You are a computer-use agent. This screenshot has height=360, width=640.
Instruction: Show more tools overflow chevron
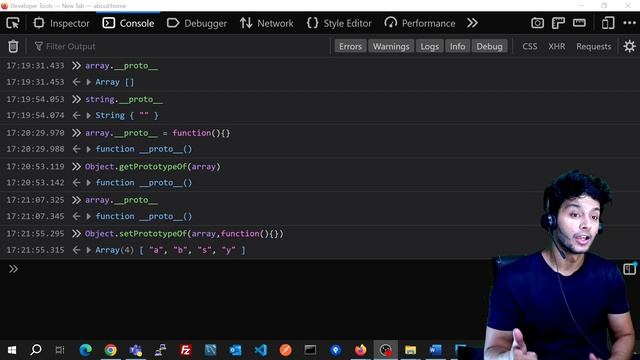[472, 23]
